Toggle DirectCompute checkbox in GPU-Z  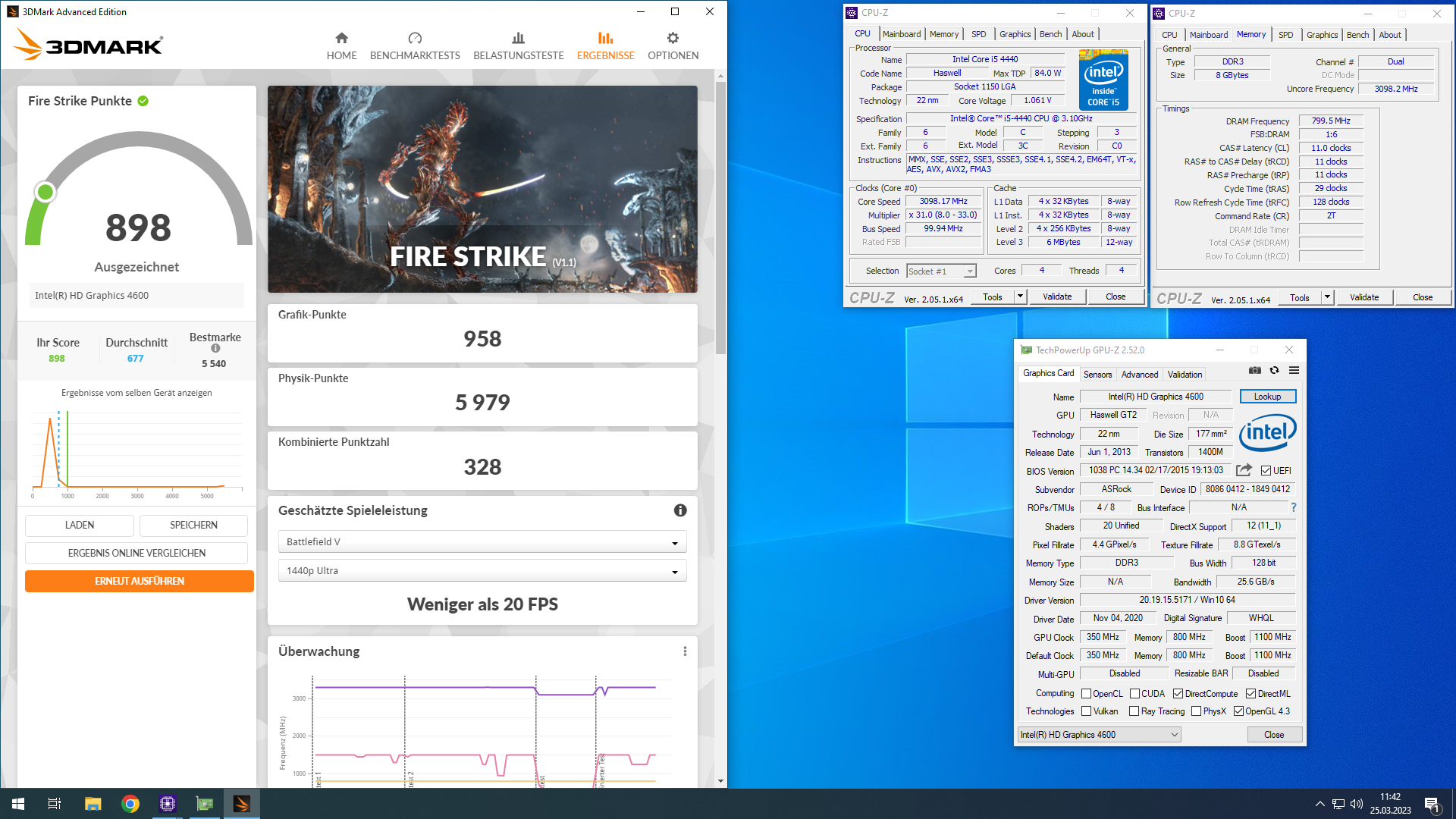click(x=1178, y=694)
